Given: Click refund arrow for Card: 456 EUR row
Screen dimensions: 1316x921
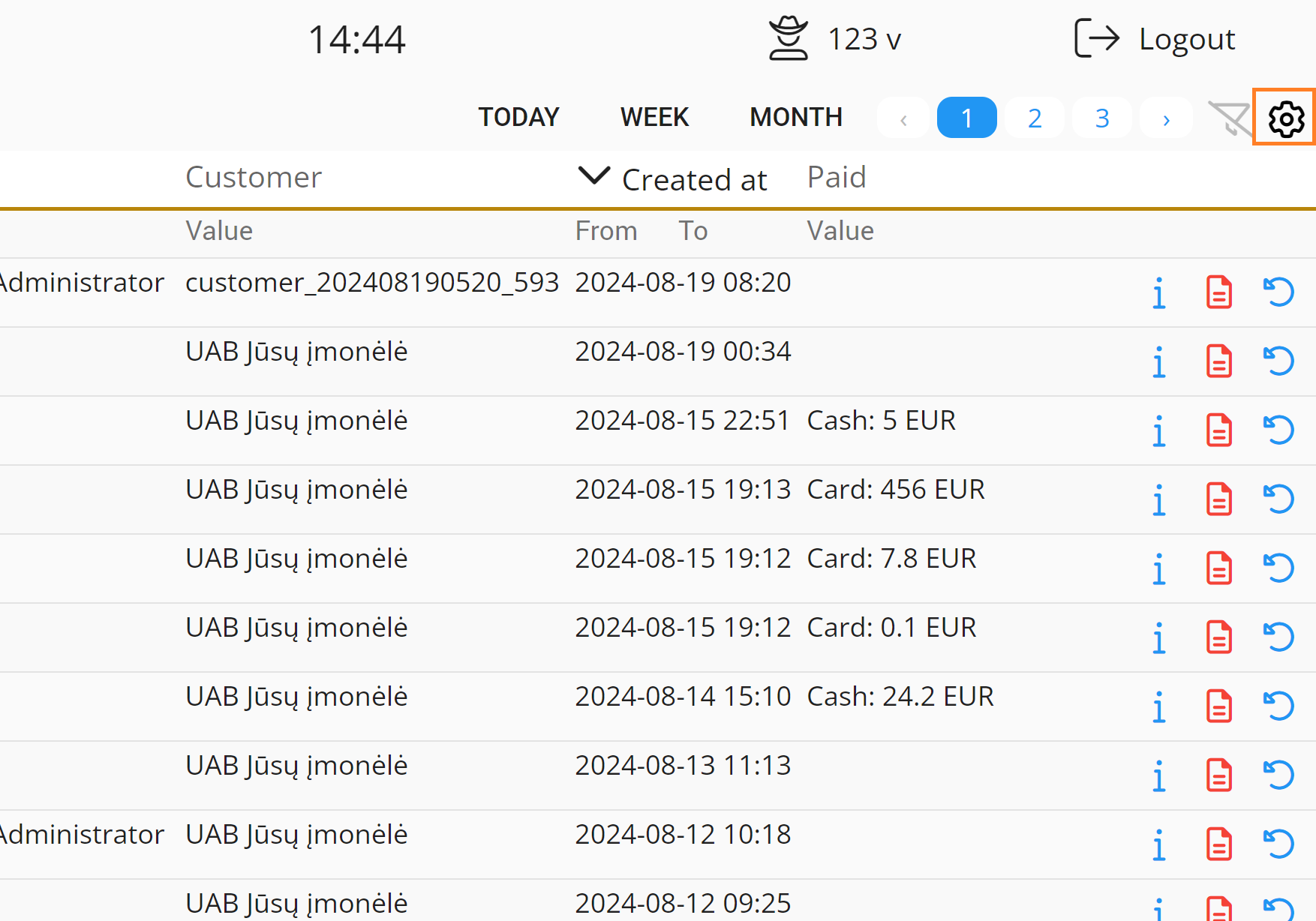Looking at the screenshot, I should (x=1278, y=499).
